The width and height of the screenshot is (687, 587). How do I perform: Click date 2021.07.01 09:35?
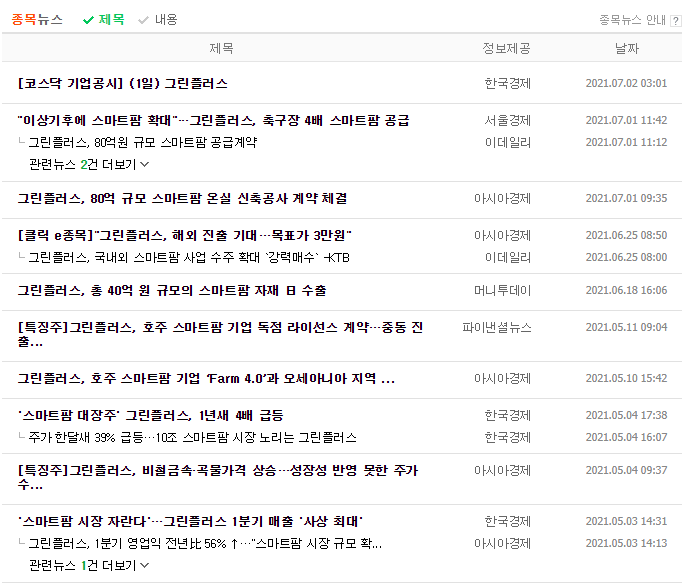[x=627, y=198]
